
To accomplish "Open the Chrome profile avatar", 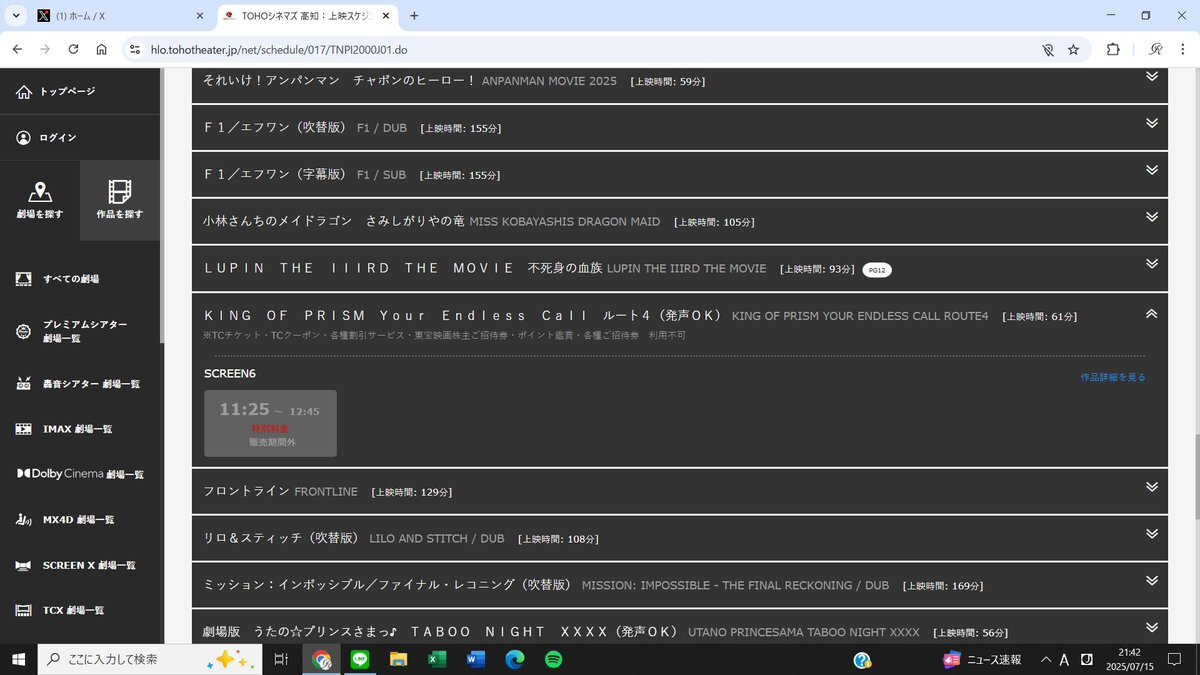I will (1155, 49).
